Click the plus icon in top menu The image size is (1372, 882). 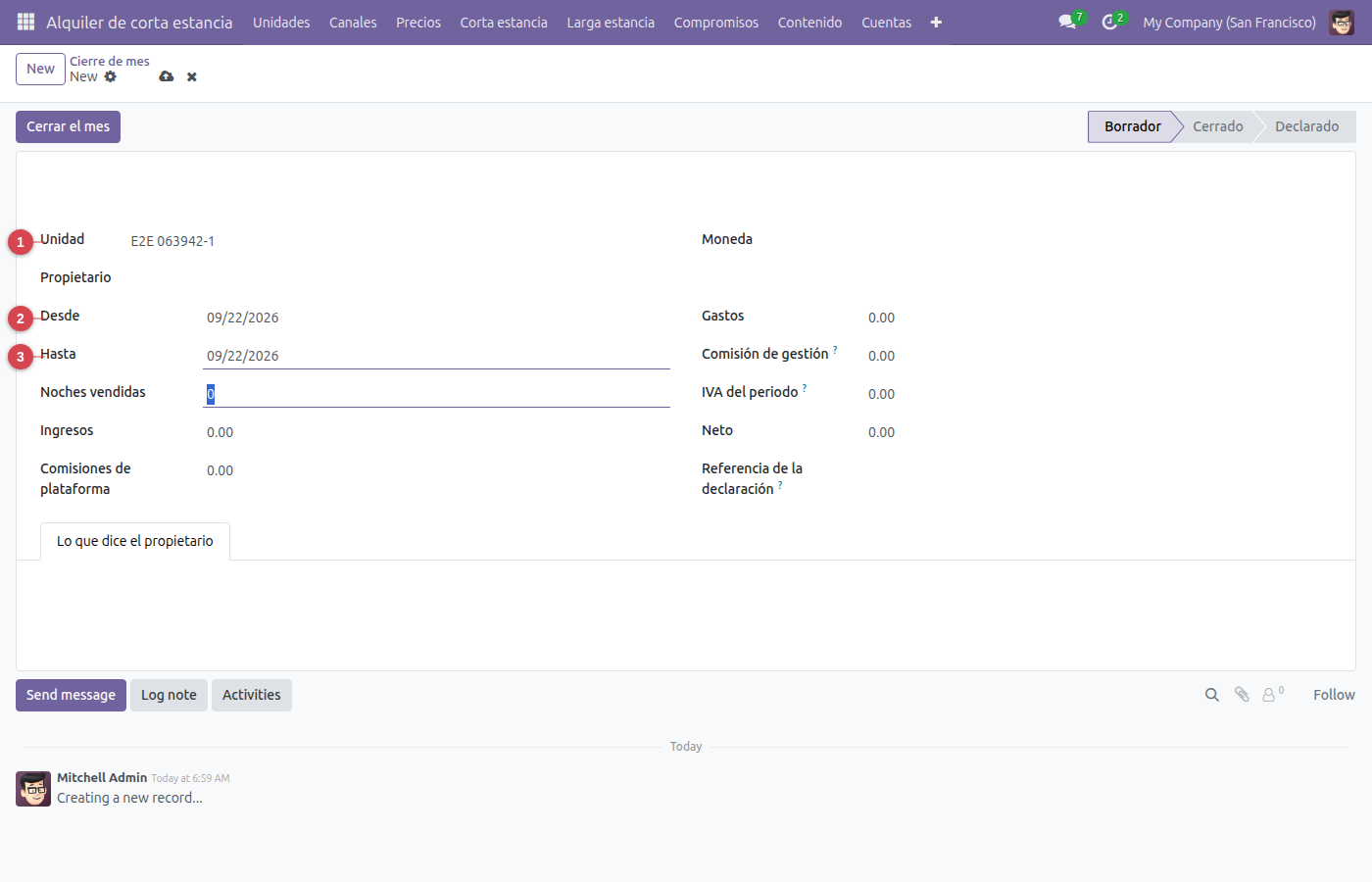pos(936,22)
